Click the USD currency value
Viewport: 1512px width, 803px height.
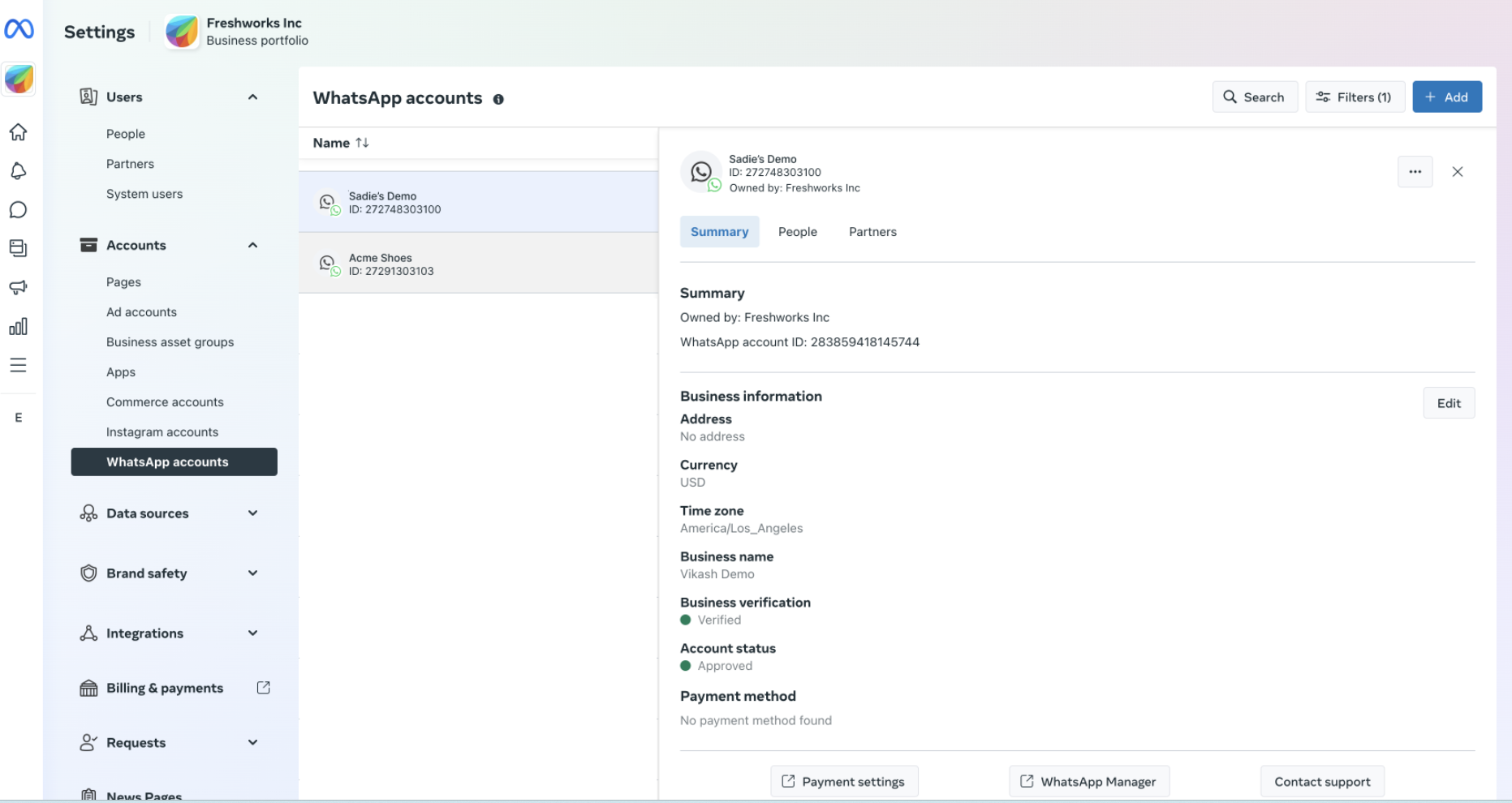pyautogui.click(x=692, y=483)
